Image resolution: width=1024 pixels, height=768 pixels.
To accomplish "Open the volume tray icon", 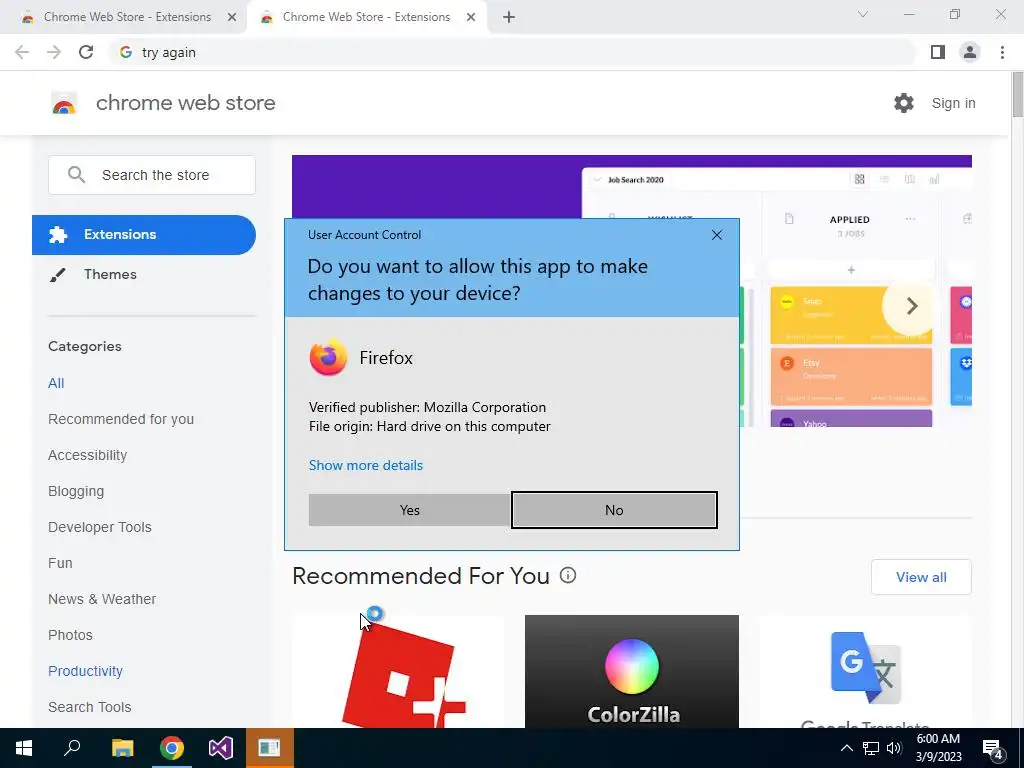I will (894, 748).
